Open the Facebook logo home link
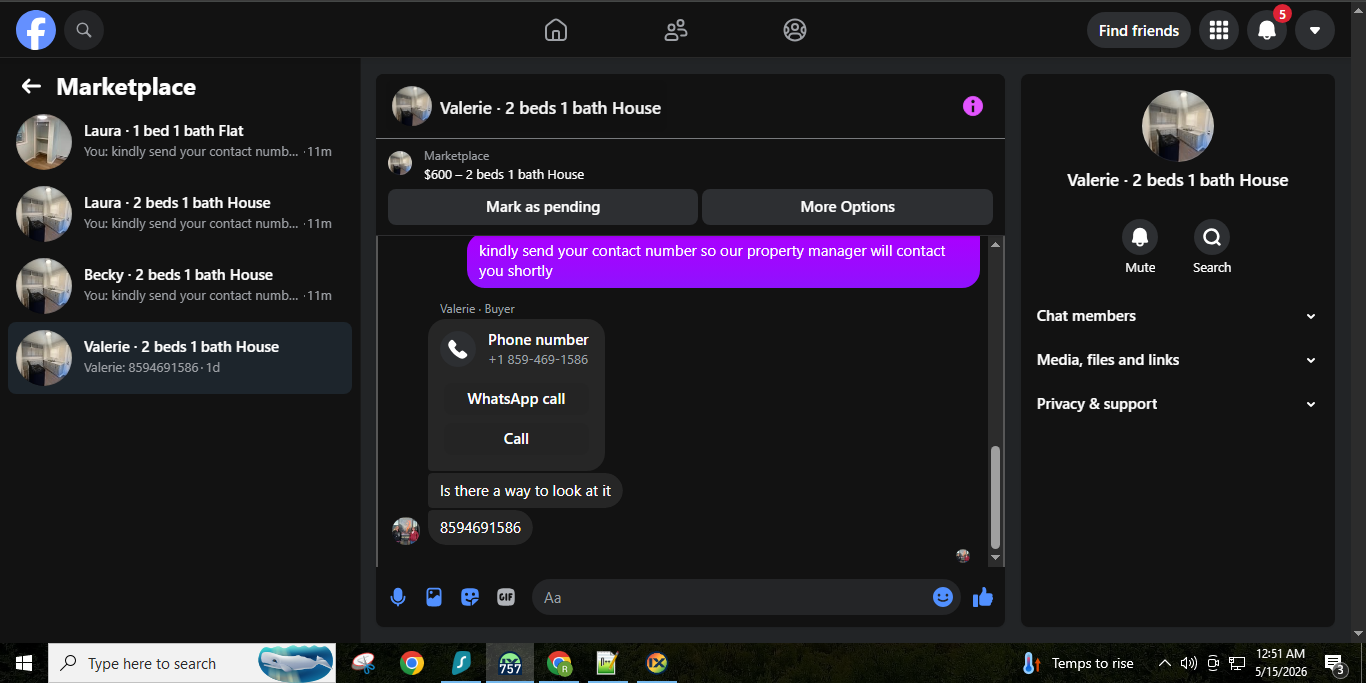The image size is (1366, 683). click(x=36, y=30)
